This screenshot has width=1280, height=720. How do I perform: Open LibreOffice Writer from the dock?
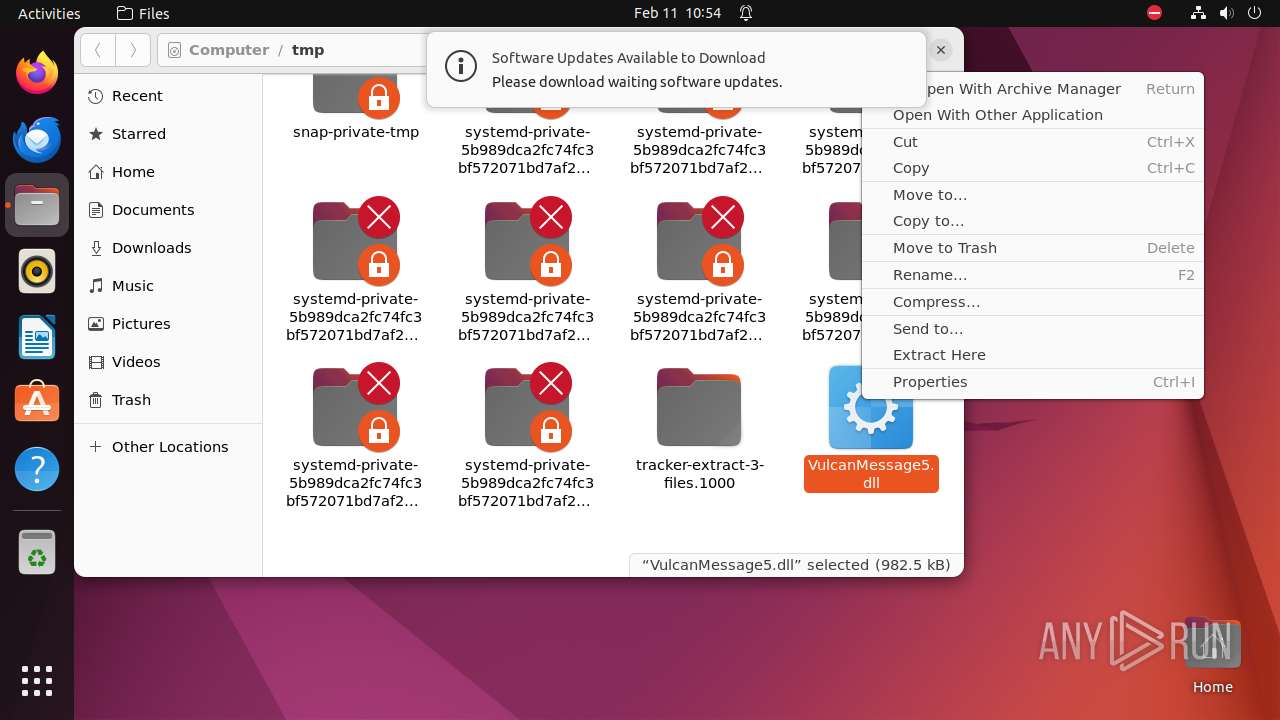coord(37,337)
